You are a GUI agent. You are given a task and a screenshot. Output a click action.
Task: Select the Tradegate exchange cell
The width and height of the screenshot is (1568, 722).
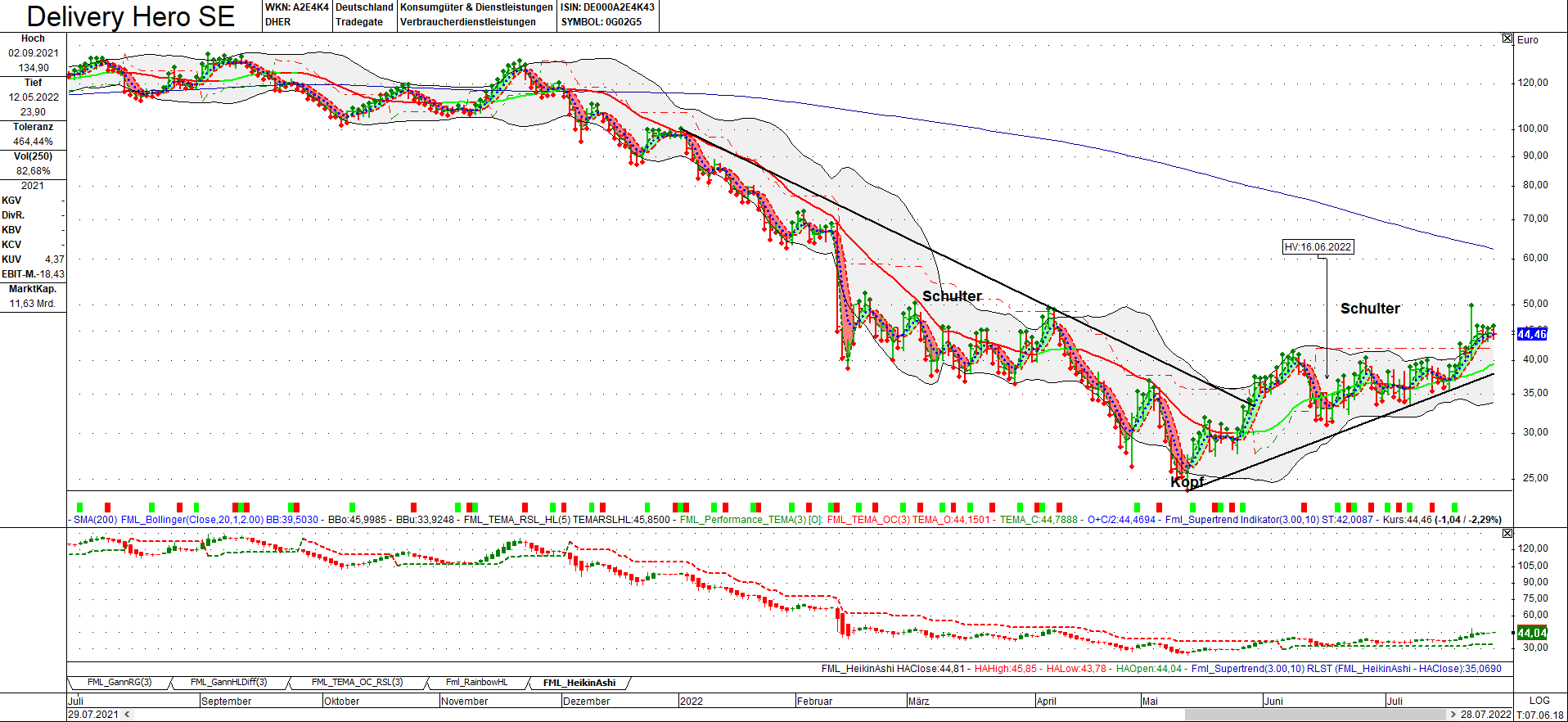coord(359,22)
